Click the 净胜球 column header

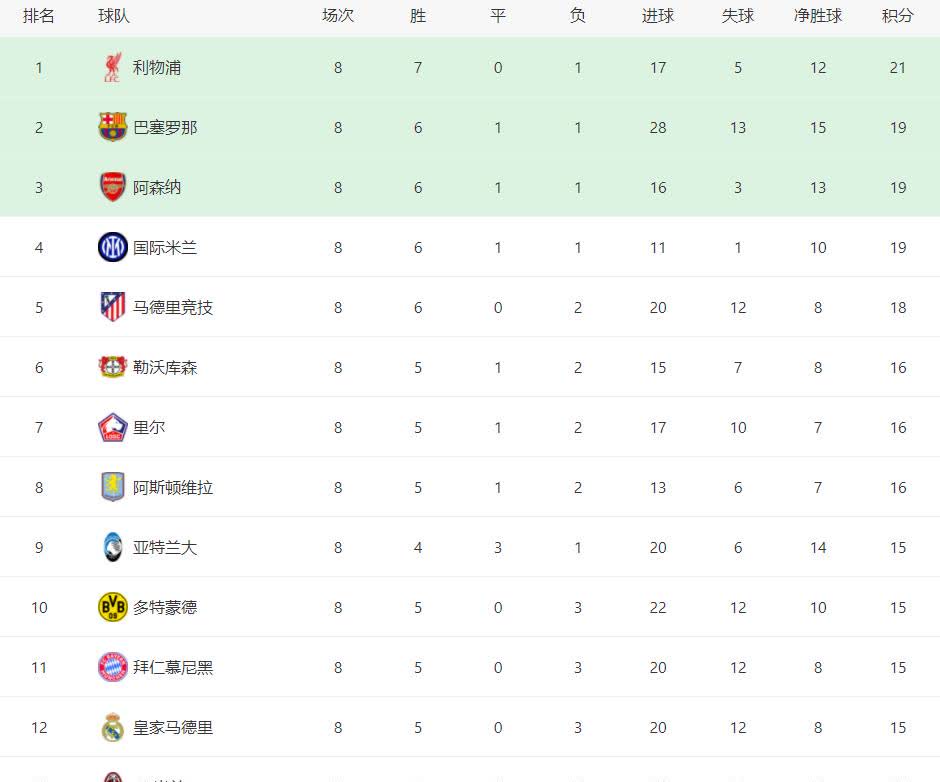pyautogui.click(x=817, y=17)
